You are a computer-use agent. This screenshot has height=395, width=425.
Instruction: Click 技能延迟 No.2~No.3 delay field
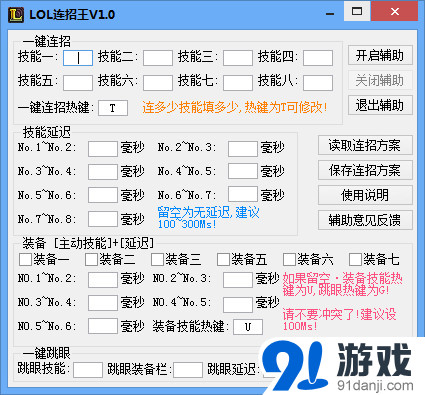point(243,149)
